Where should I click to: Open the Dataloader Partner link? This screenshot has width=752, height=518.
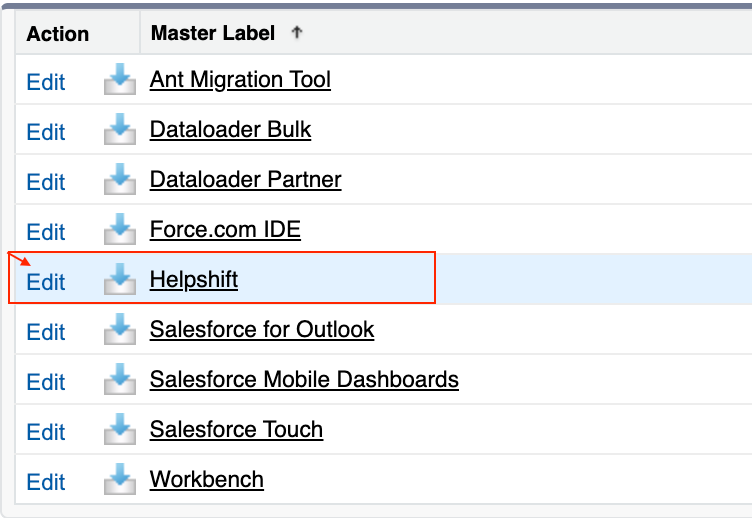(245, 179)
